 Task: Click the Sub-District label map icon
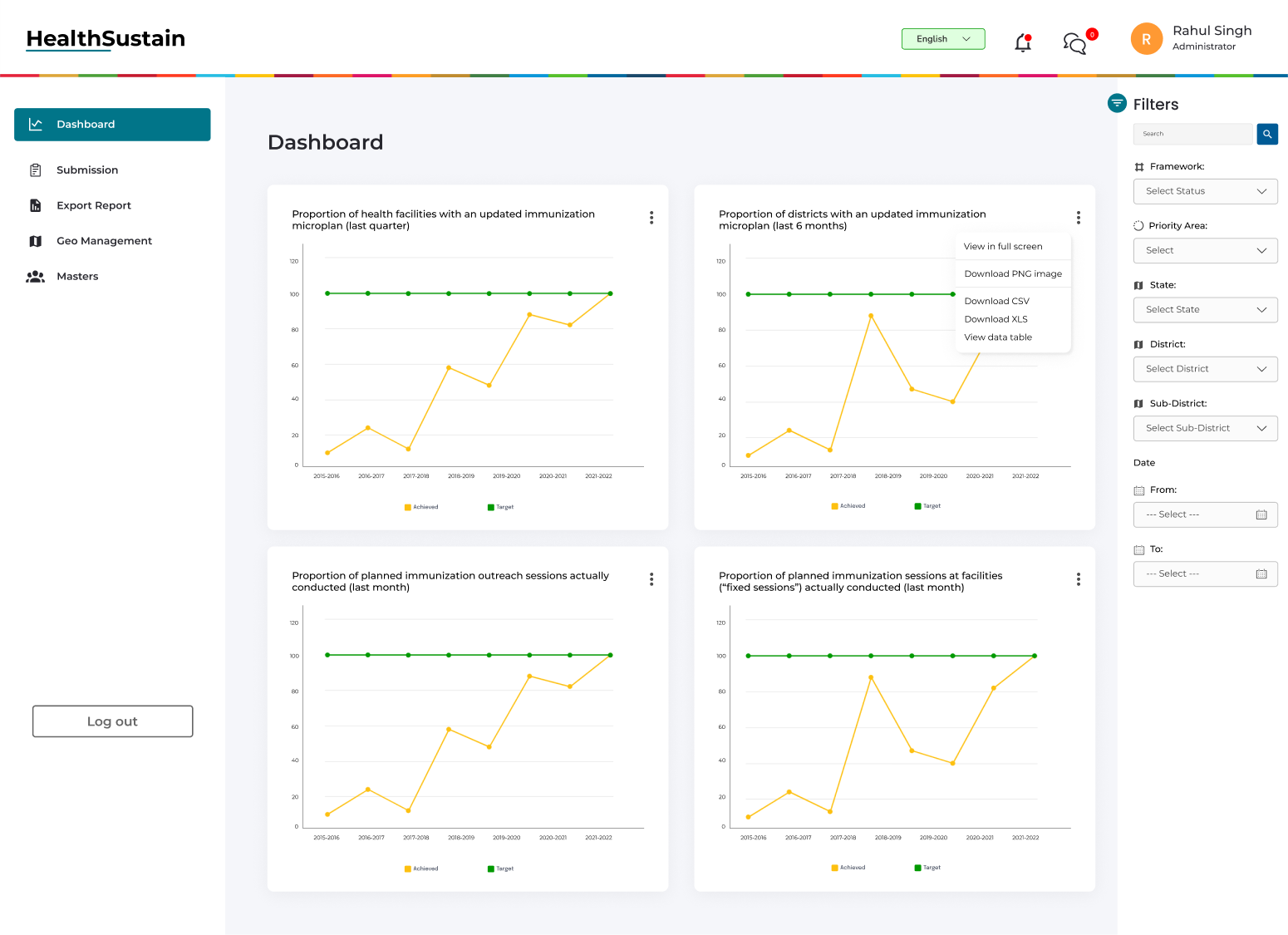[1138, 403]
